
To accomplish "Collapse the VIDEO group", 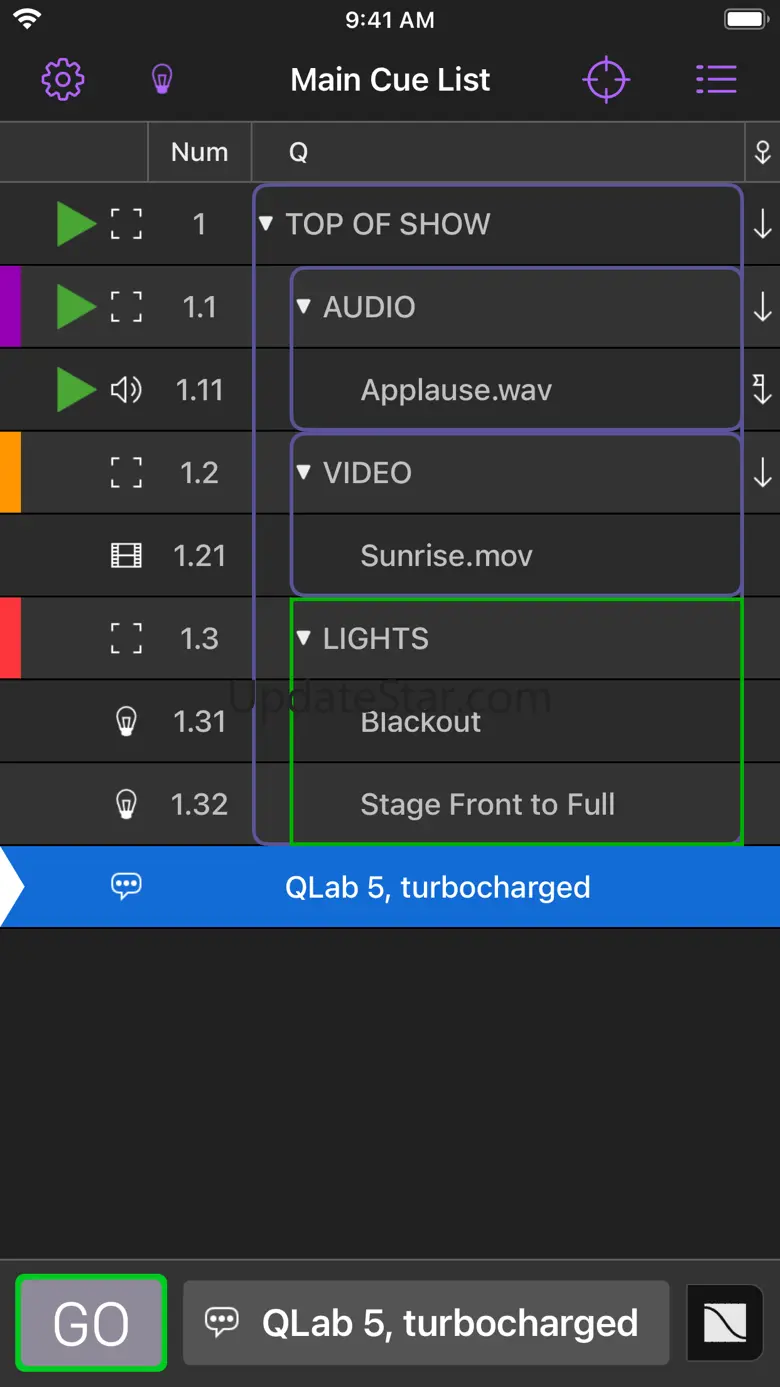I will coord(304,472).
